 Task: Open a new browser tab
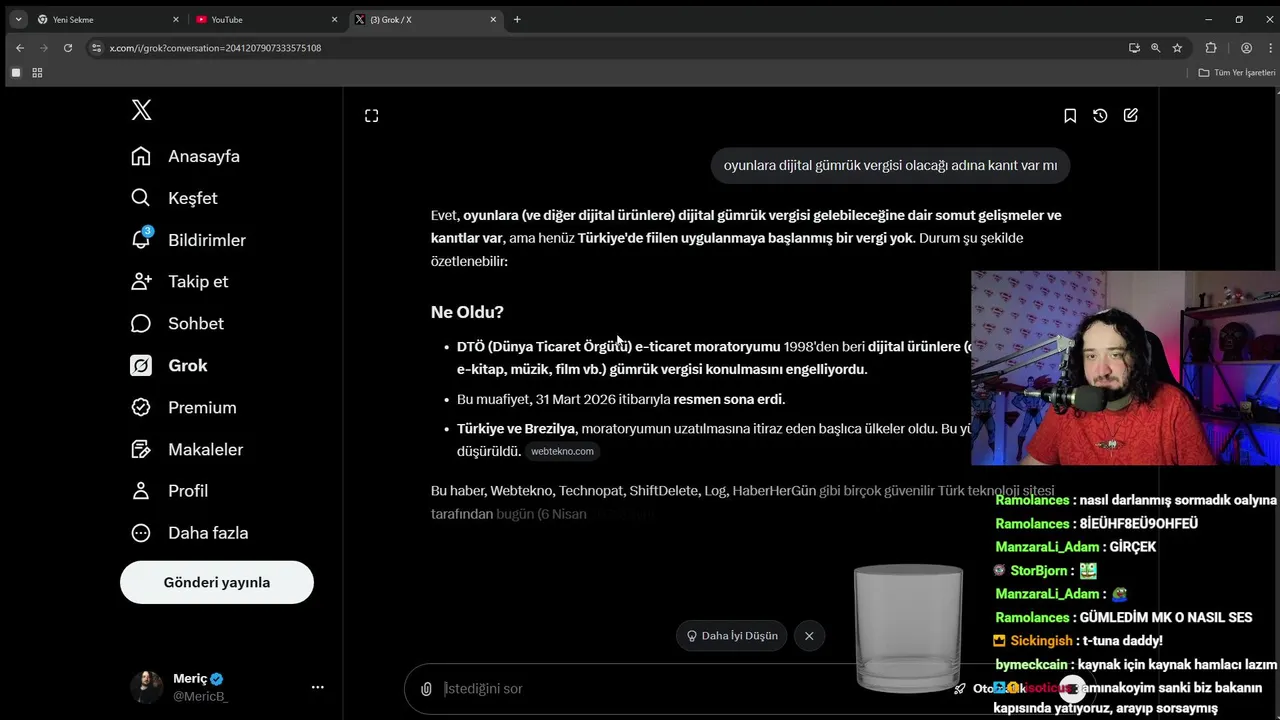[x=517, y=19]
